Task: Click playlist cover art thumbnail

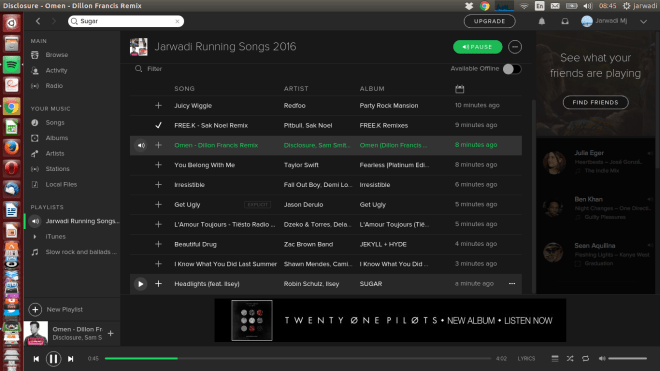Action: point(138,47)
